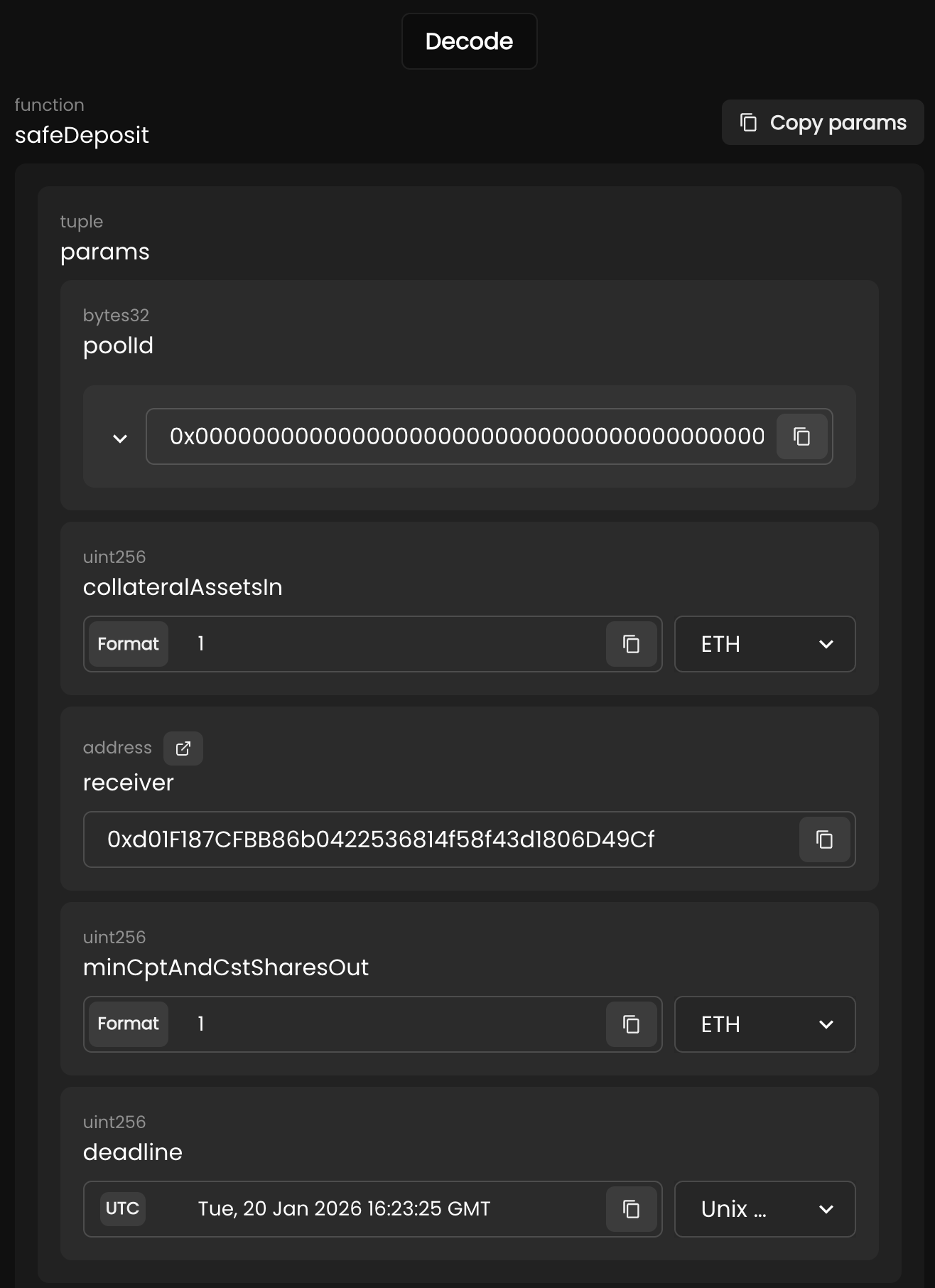The height and width of the screenshot is (1288, 935).
Task: Expand the poolId chevron
Action: click(x=120, y=439)
